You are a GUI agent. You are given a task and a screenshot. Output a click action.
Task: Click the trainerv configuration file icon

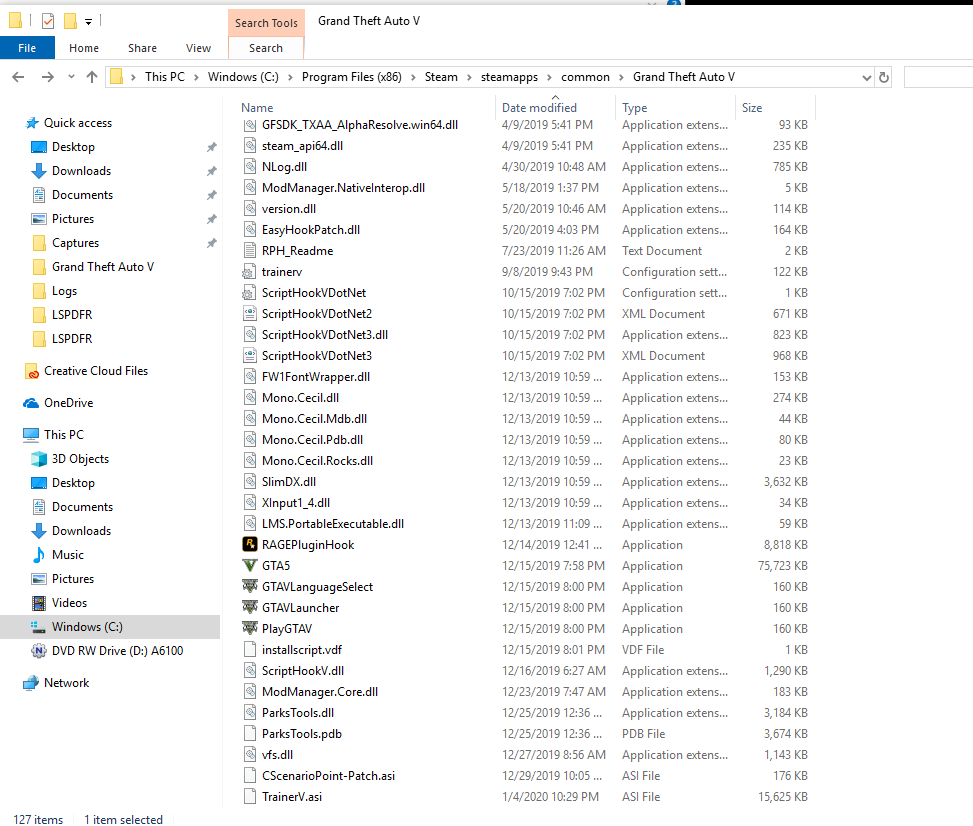(x=249, y=272)
